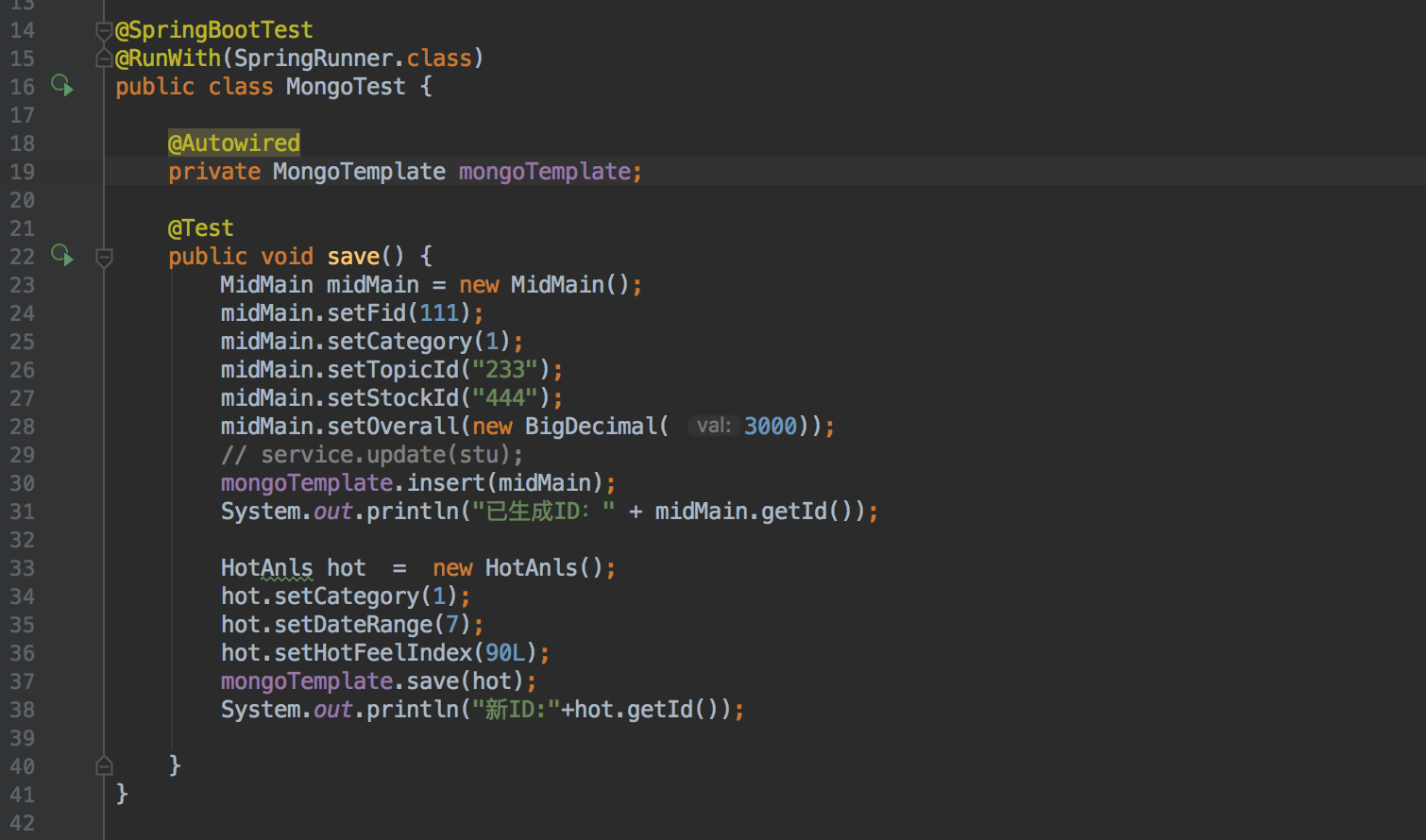Click the "233" string in setTopicId

tap(505, 370)
